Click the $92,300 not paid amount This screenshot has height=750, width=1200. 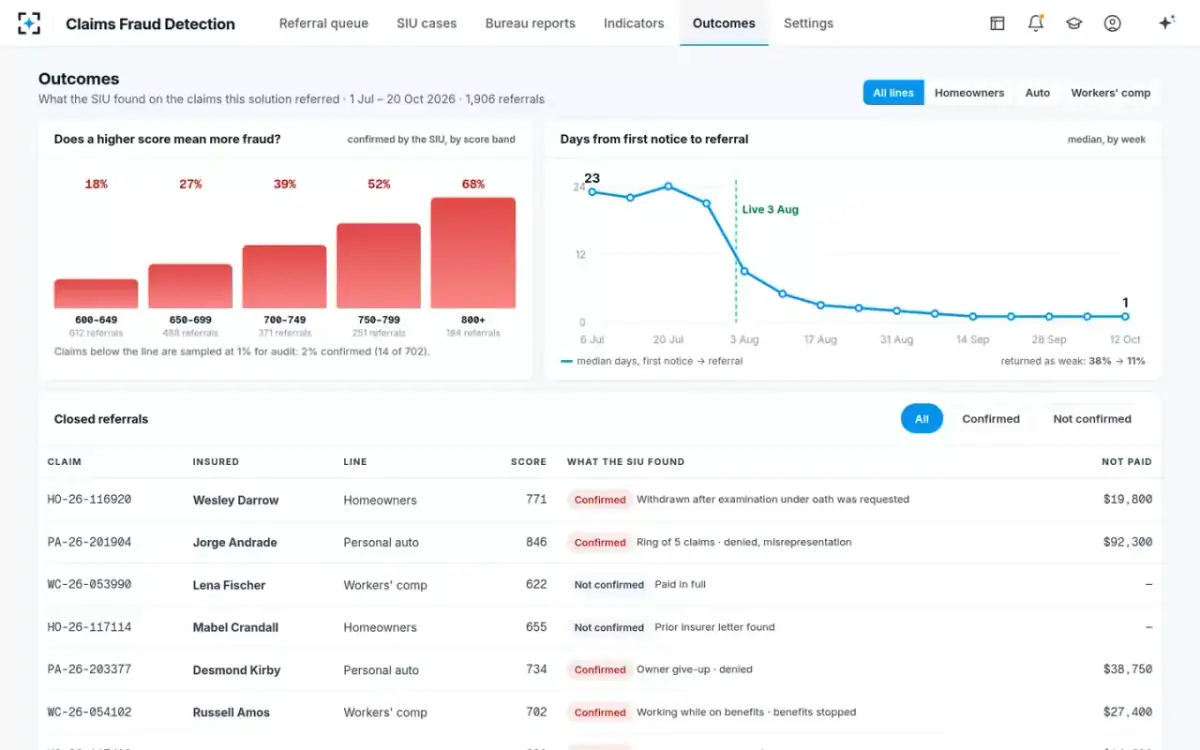coord(1127,542)
